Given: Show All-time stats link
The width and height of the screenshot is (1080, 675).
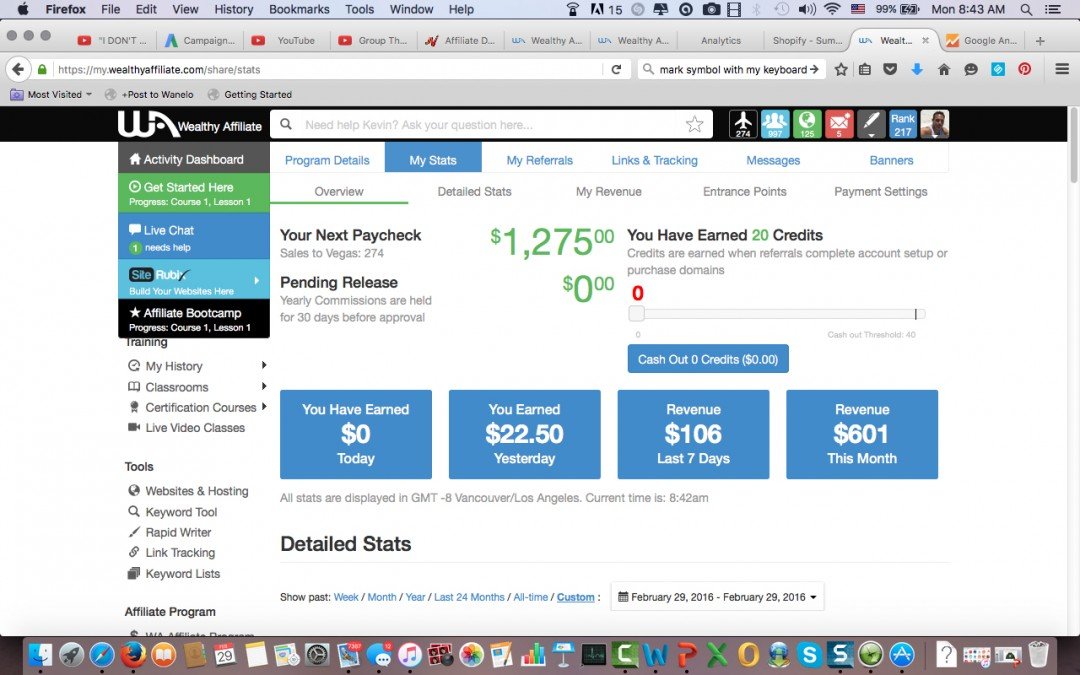Looking at the screenshot, I should (530, 597).
